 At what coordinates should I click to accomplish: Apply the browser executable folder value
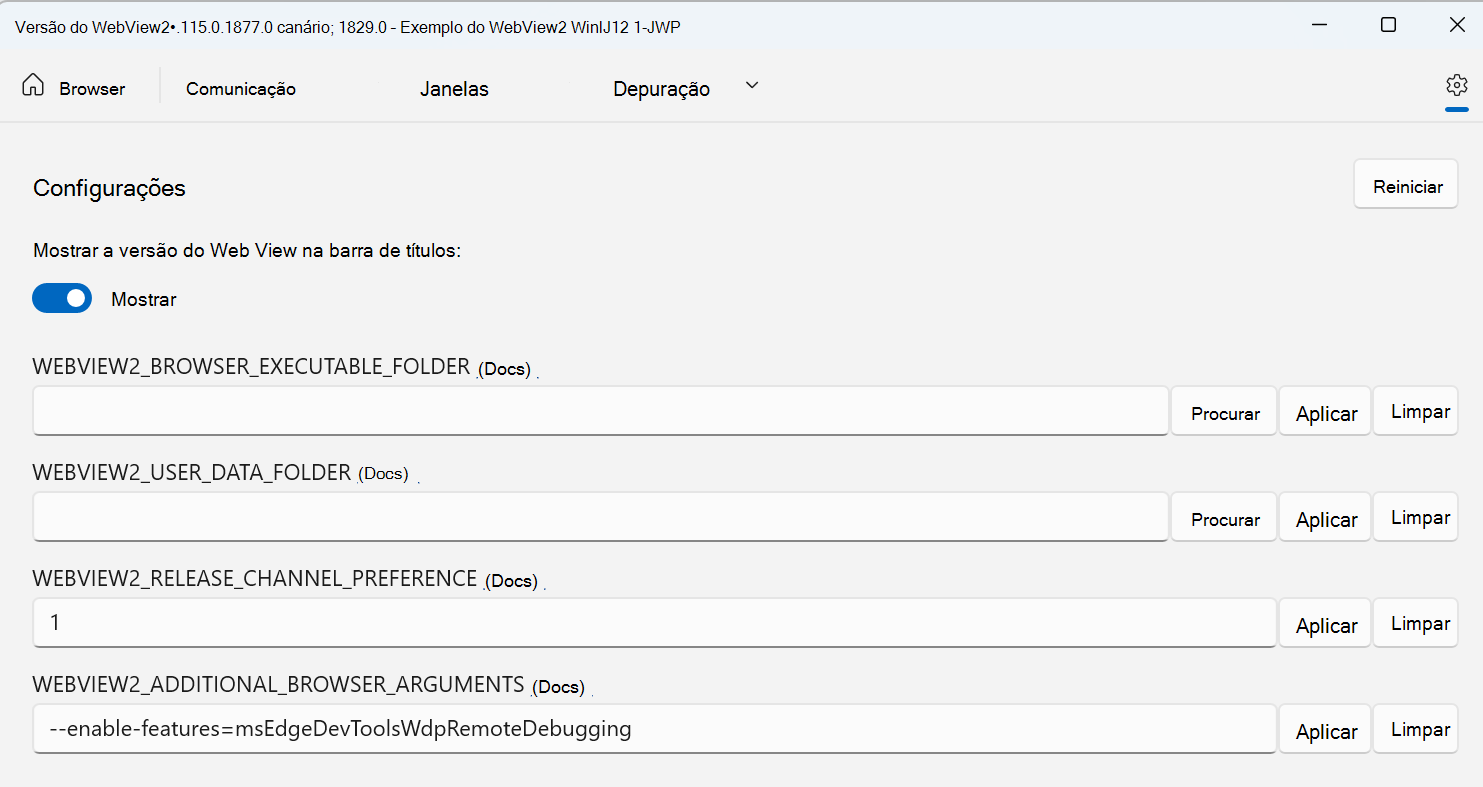coord(1326,413)
